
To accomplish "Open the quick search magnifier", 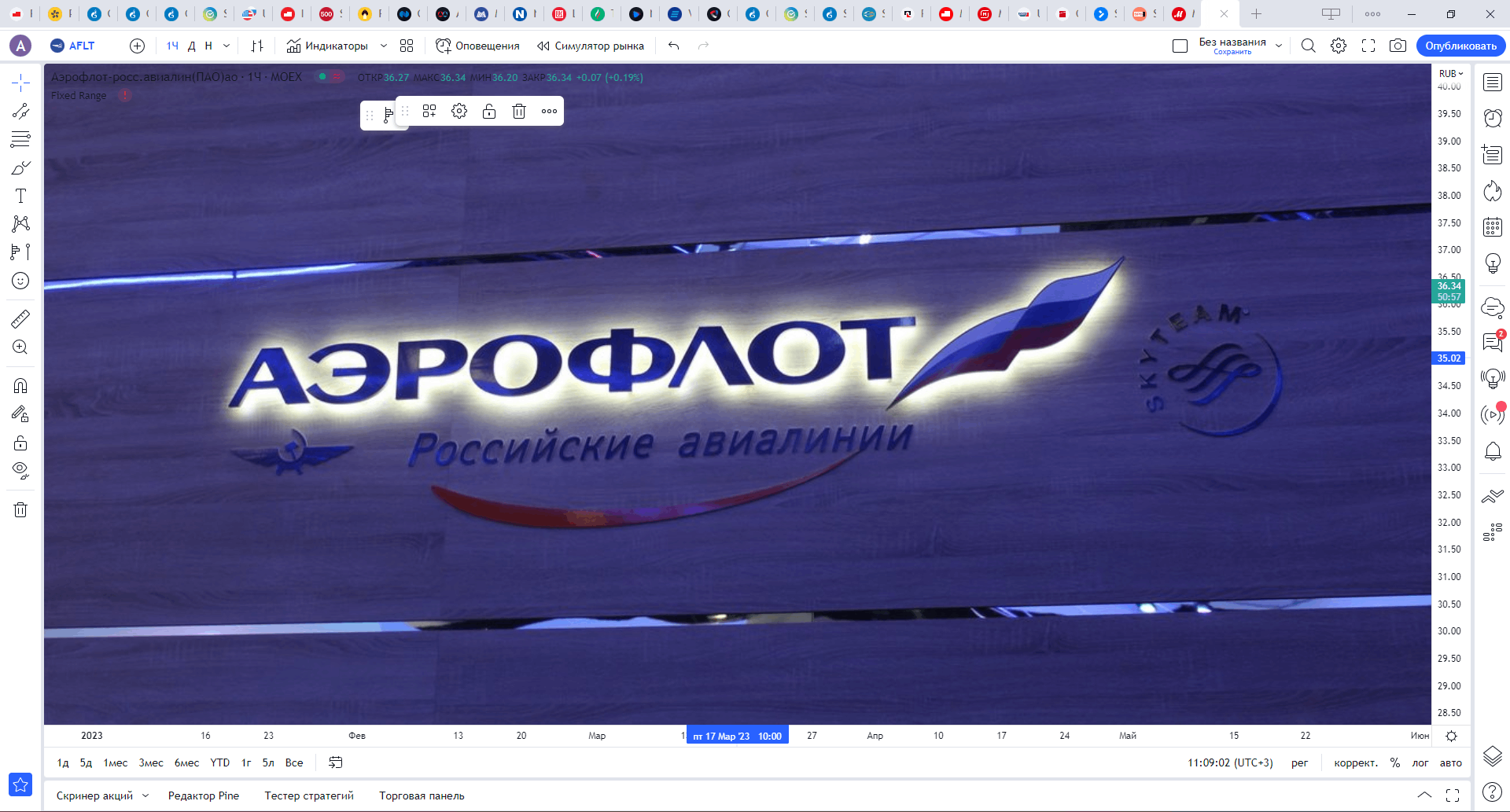I will [1309, 46].
